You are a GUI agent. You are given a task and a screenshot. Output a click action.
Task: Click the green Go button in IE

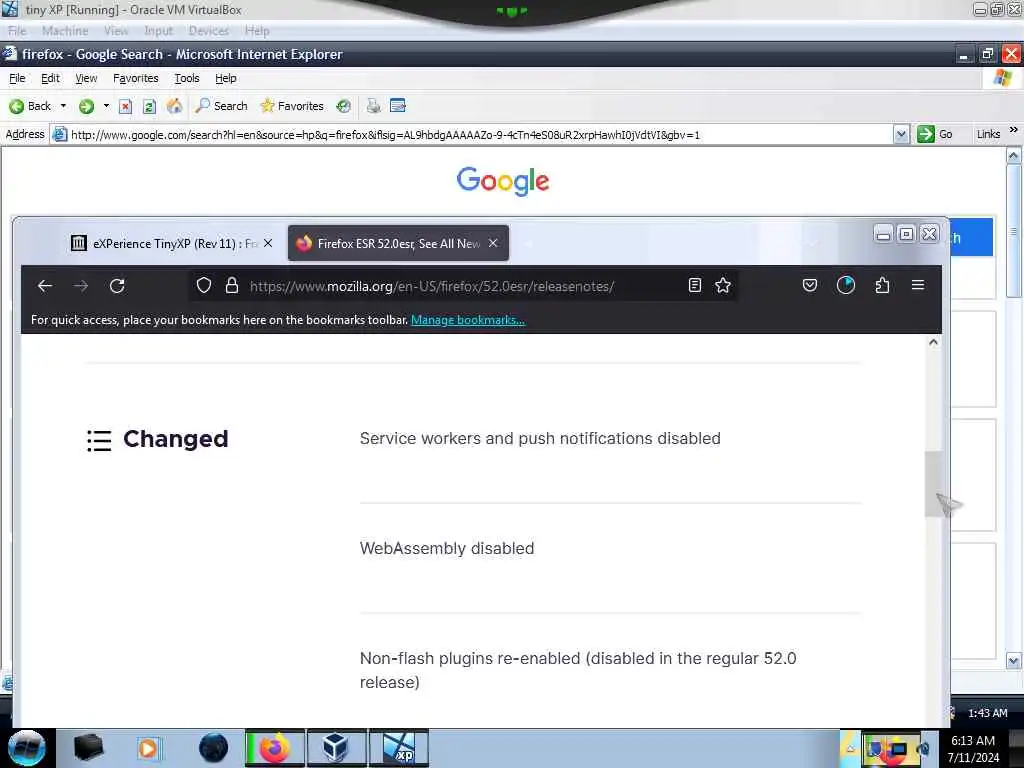(x=935, y=135)
